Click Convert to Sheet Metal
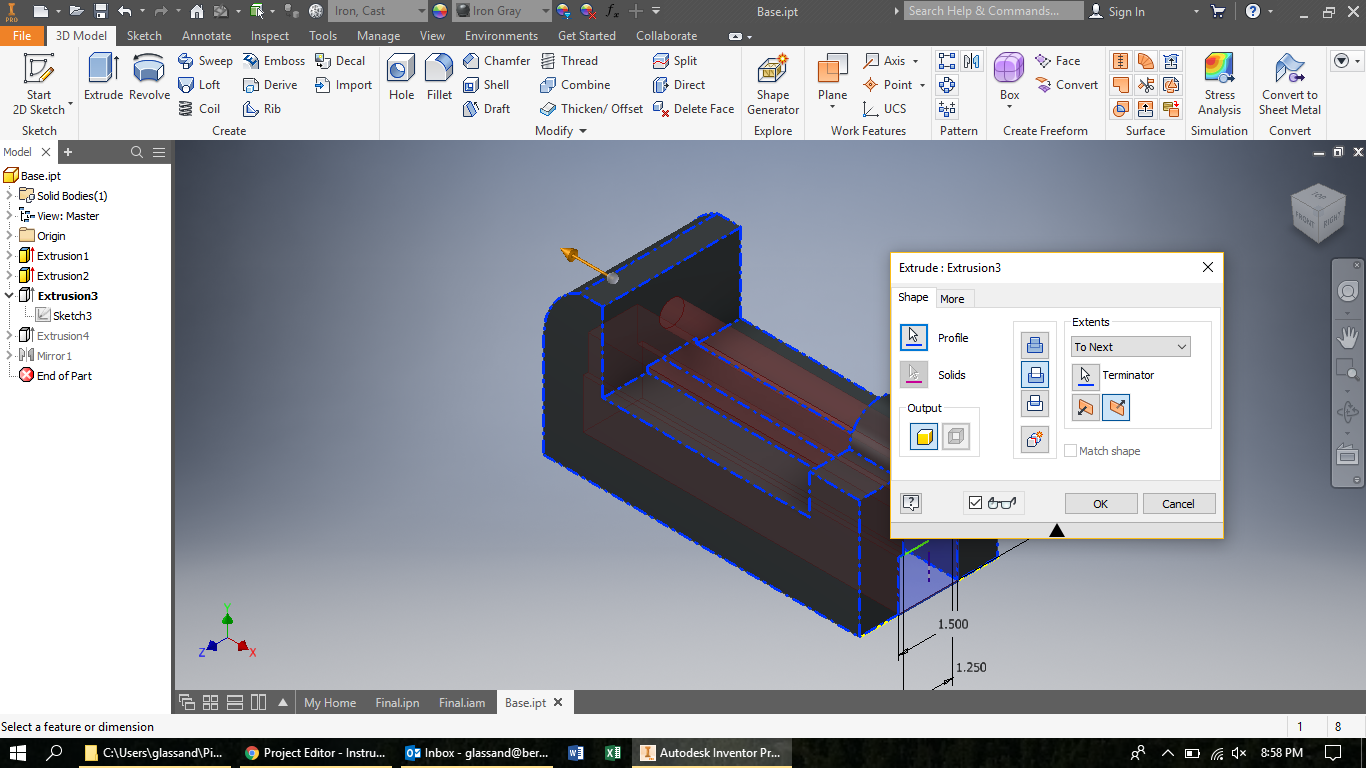 pyautogui.click(x=1289, y=85)
